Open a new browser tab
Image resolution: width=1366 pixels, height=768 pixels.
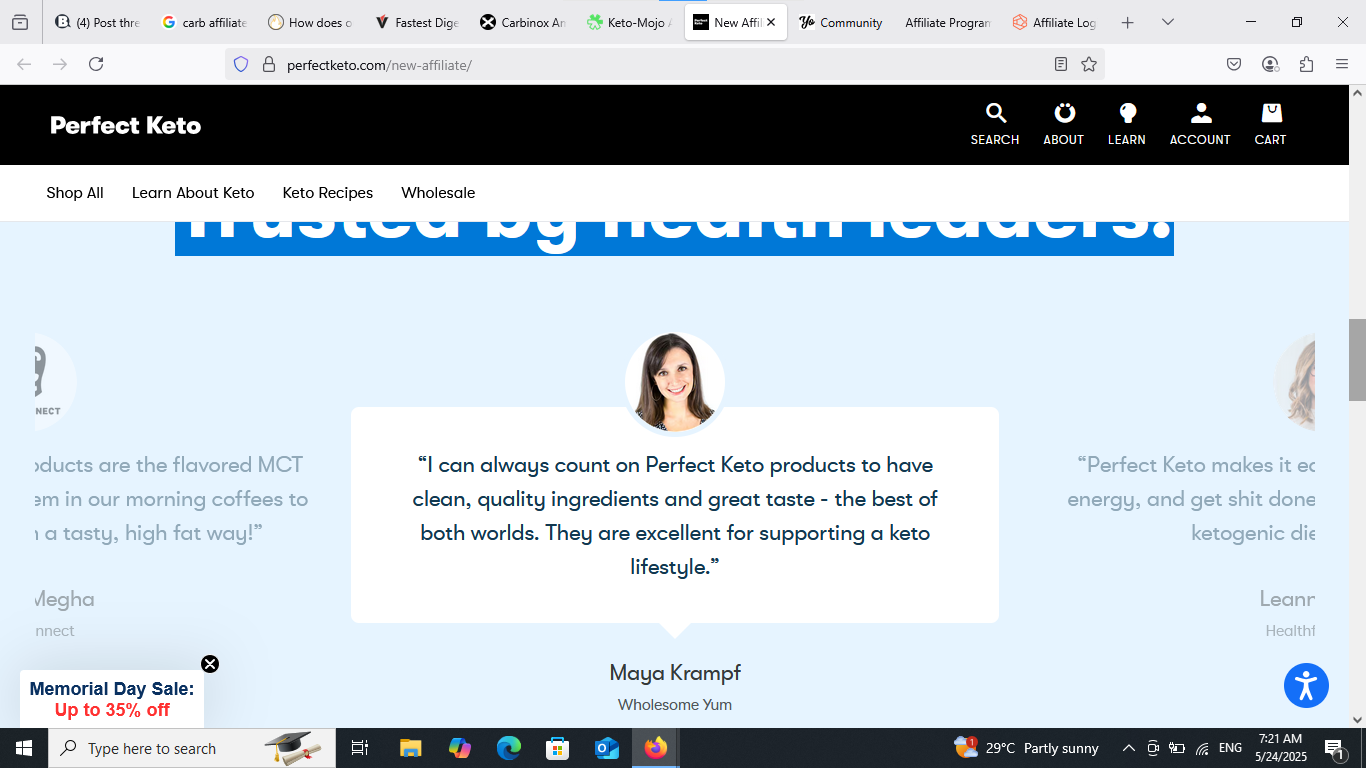(1128, 22)
